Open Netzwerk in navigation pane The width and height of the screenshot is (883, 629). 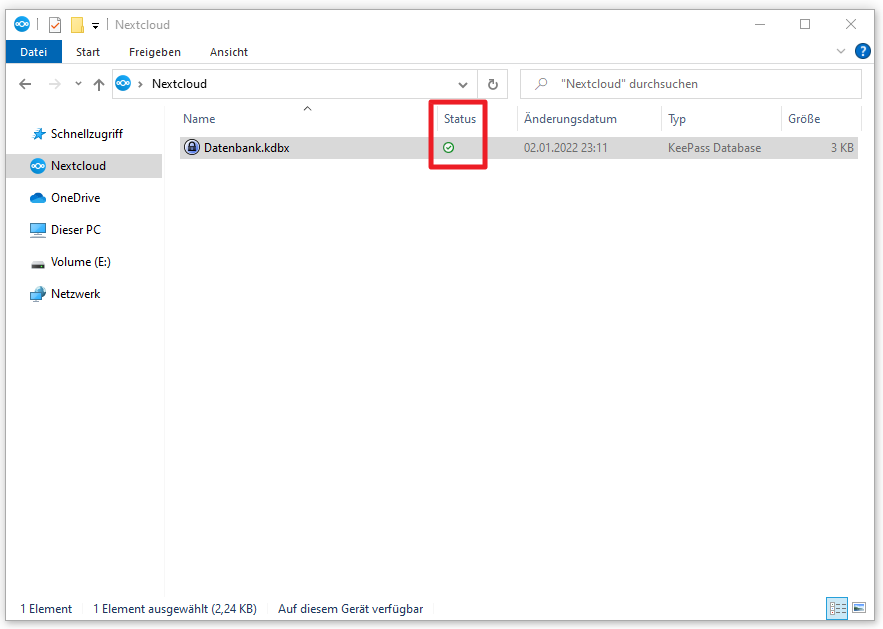75,294
